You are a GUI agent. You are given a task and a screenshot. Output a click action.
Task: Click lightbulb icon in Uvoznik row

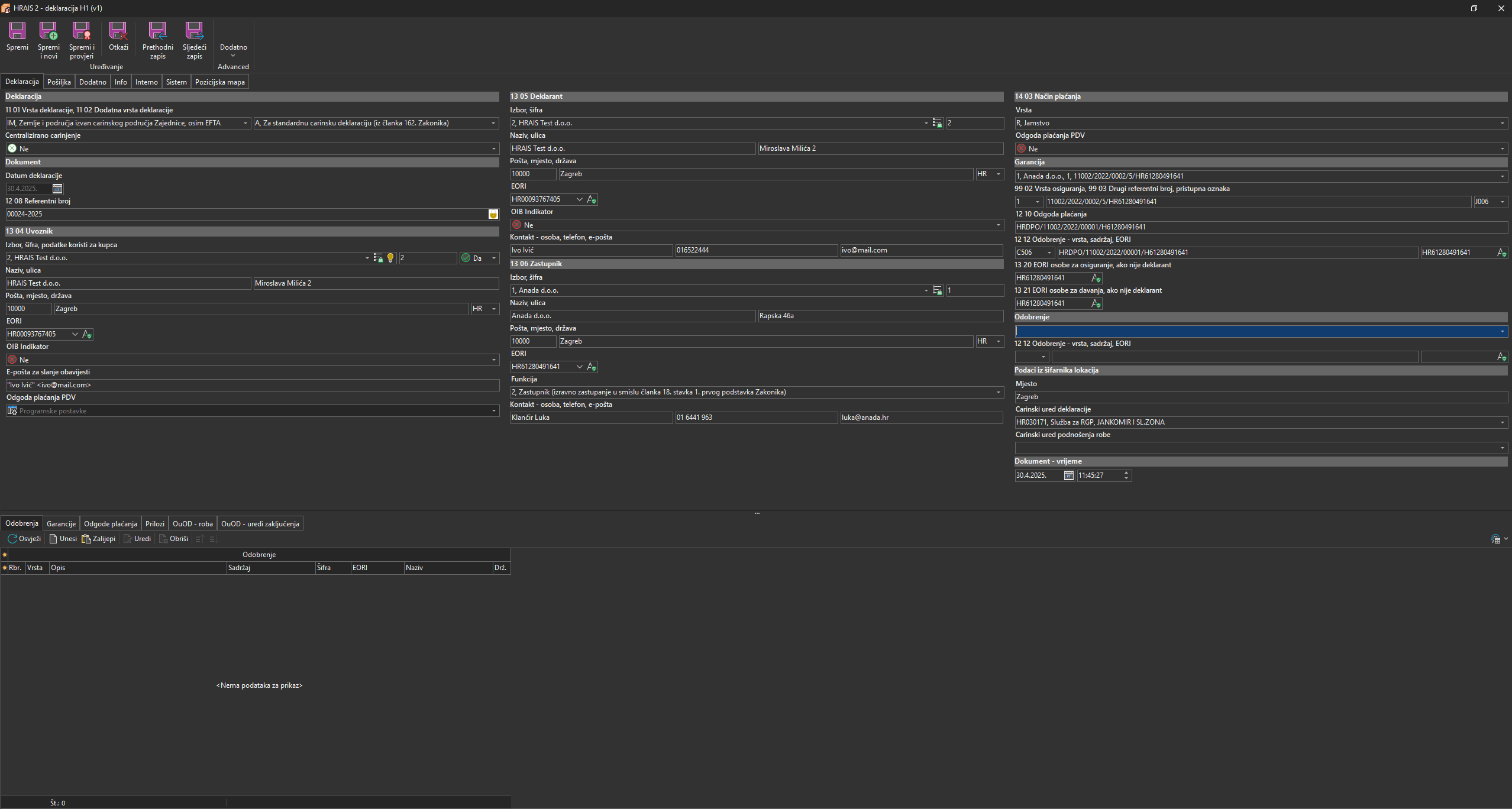[x=390, y=258]
